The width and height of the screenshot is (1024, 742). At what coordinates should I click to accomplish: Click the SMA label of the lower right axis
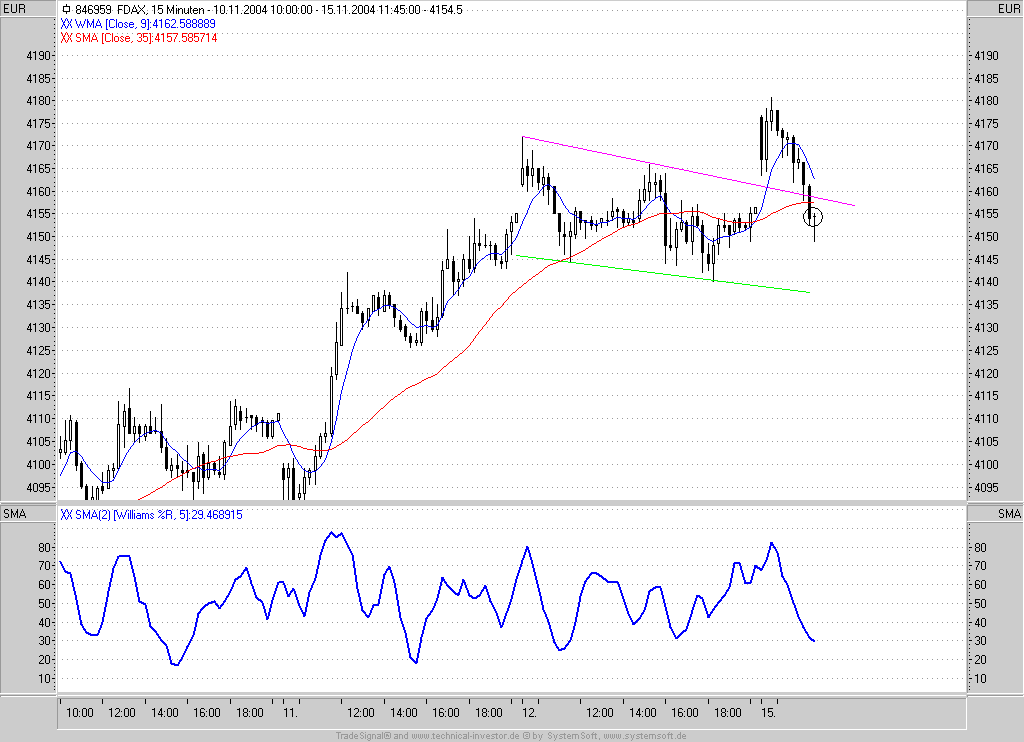point(1009,514)
